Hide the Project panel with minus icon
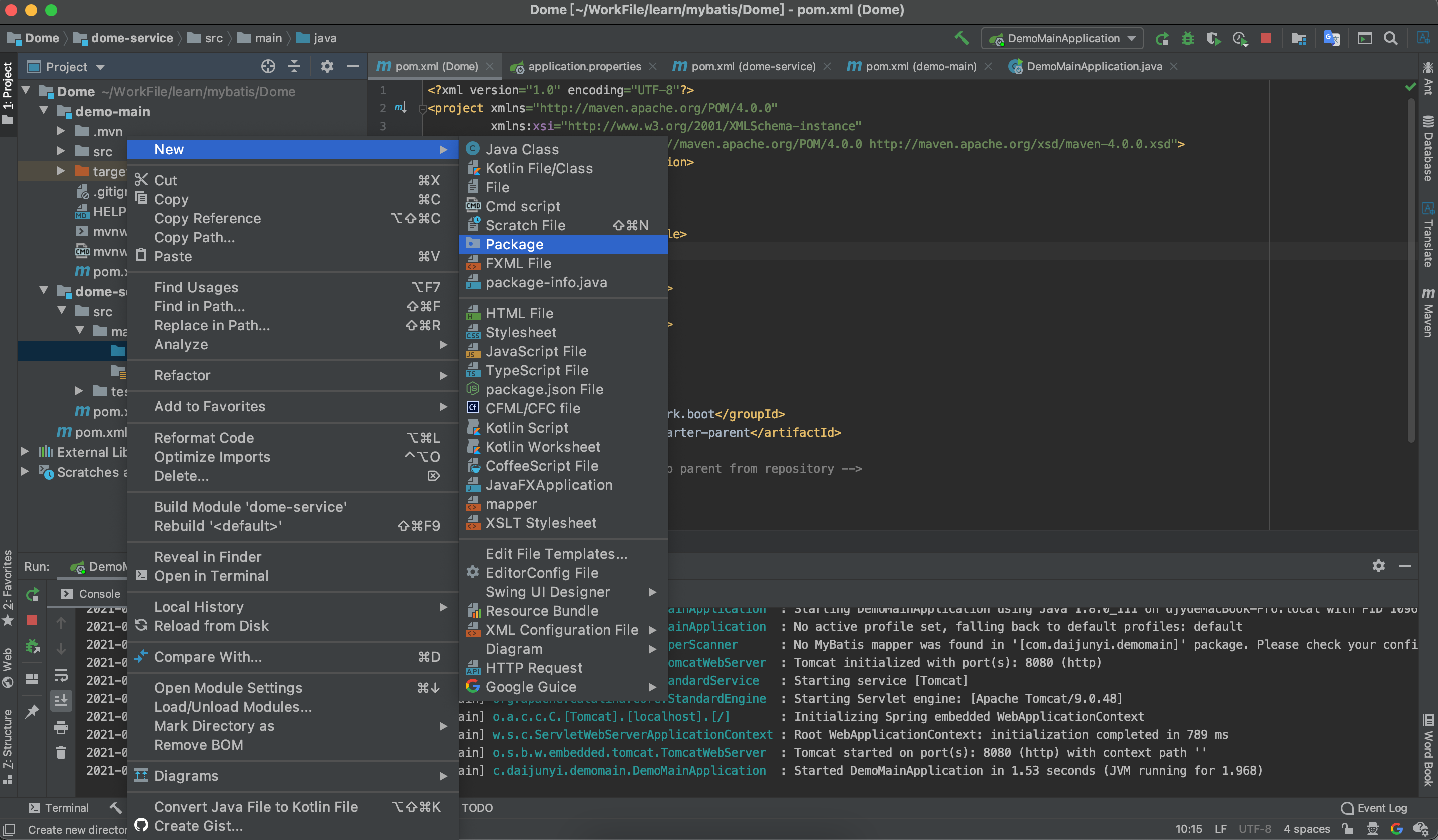The height and width of the screenshot is (840, 1438). pyautogui.click(x=353, y=66)
